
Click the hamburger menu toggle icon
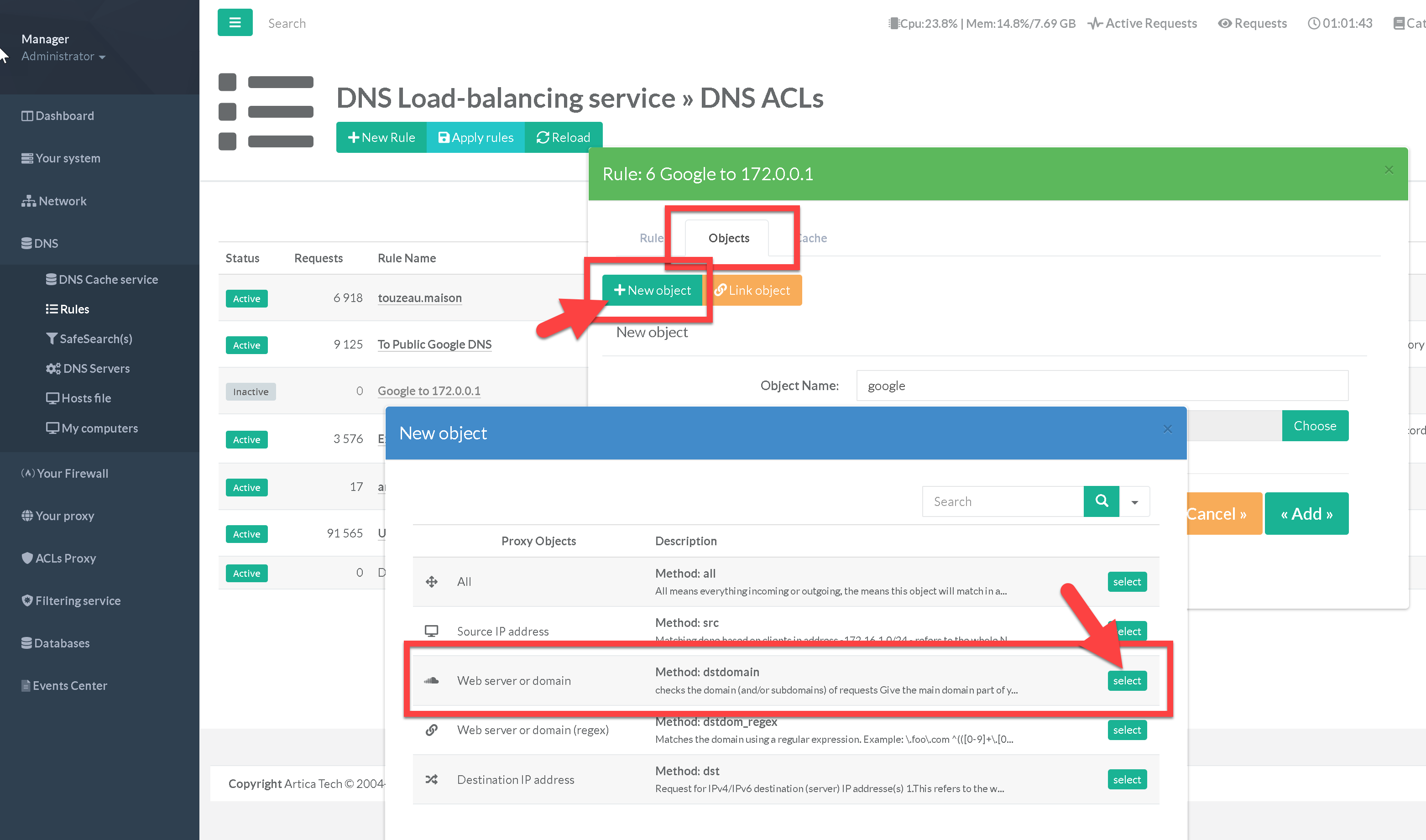click(235, 23)
